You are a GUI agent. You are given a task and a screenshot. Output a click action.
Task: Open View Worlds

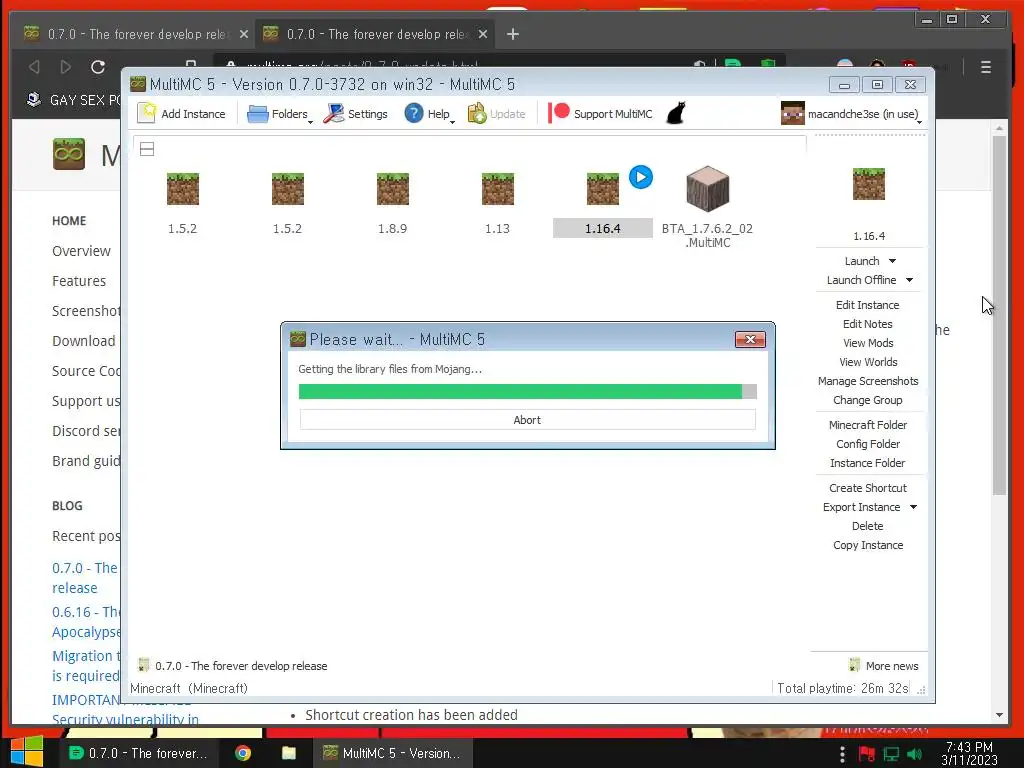[x=868, y=362]
